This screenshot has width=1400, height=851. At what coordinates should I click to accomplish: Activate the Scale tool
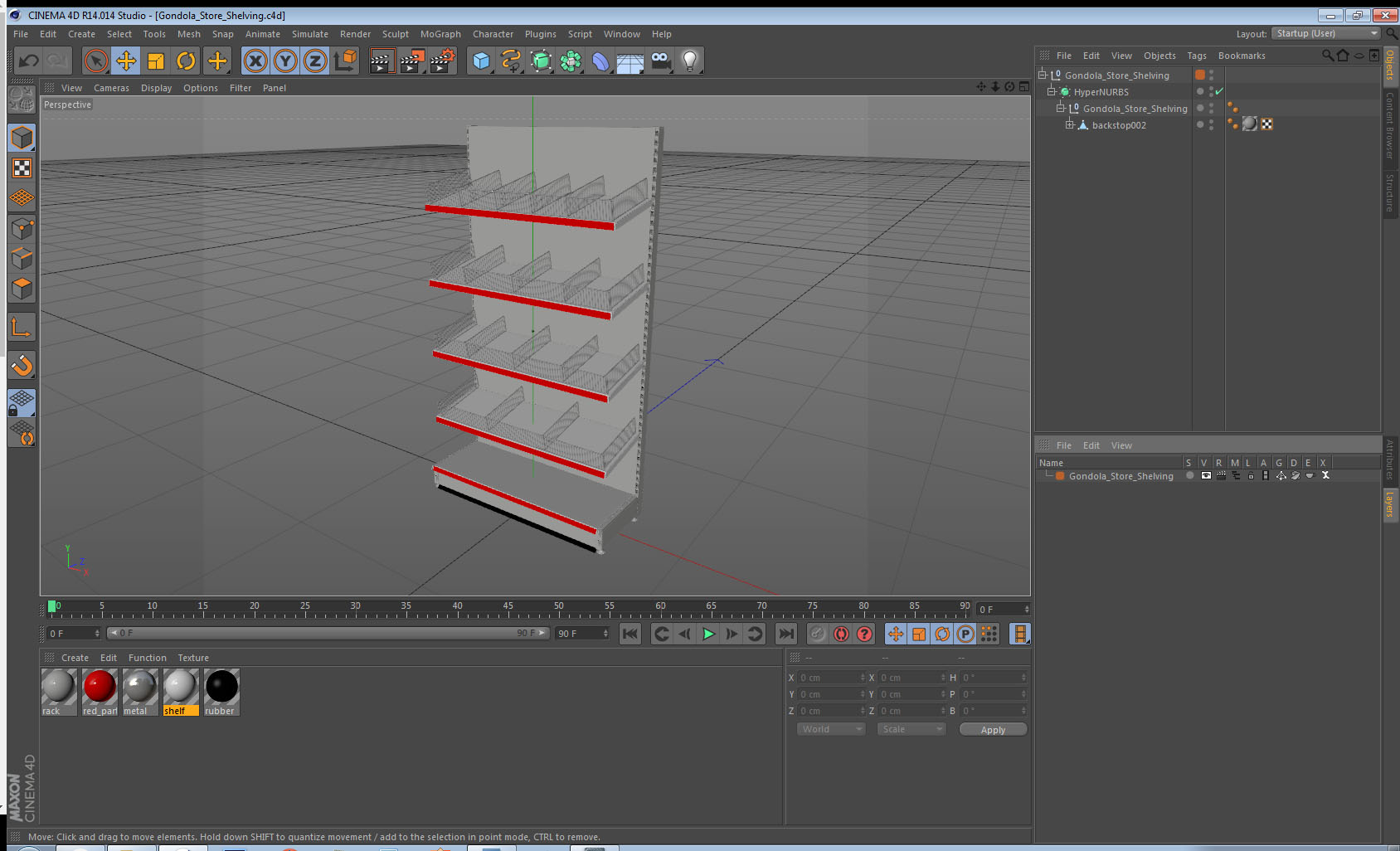click(x=156, y=61)
